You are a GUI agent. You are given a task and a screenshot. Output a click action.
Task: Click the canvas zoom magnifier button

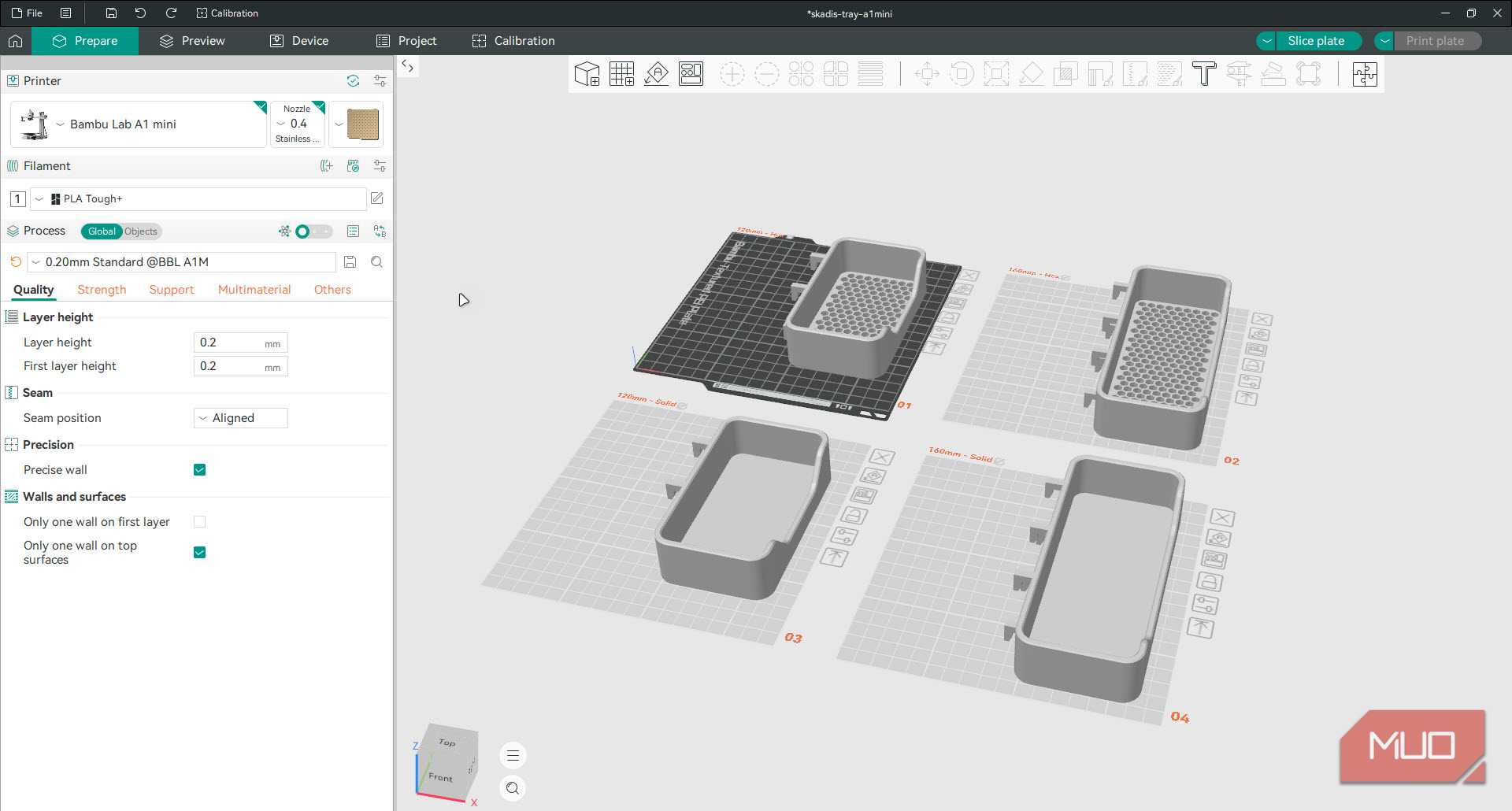coord(513,788)
